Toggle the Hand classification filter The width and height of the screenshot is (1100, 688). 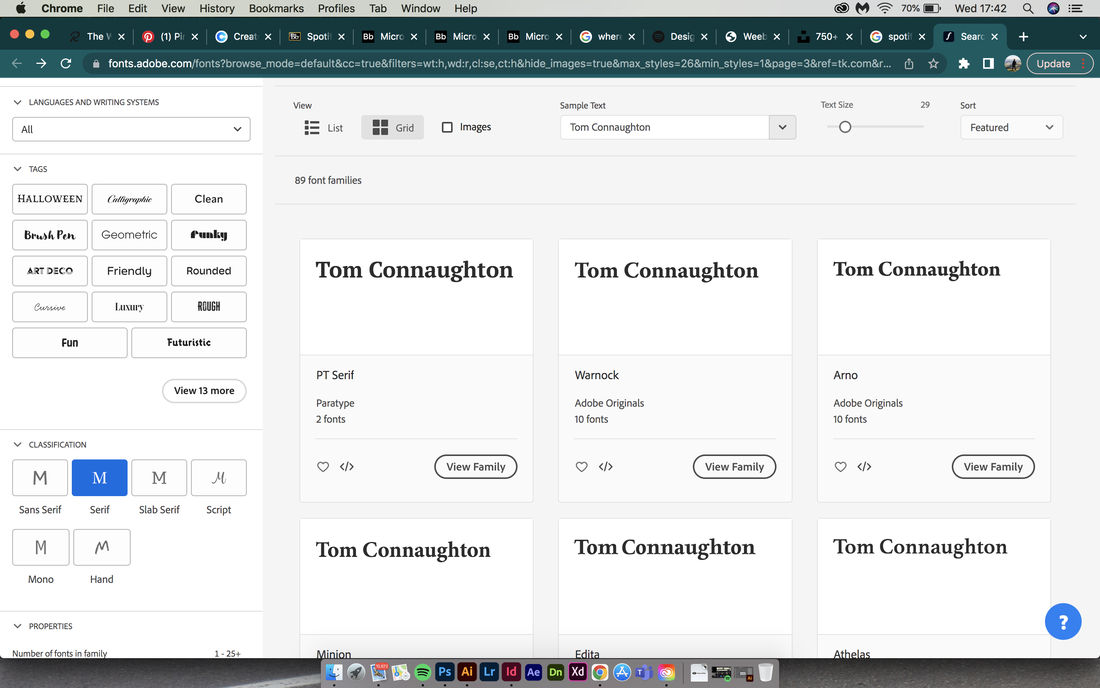[x=102, y=547]
